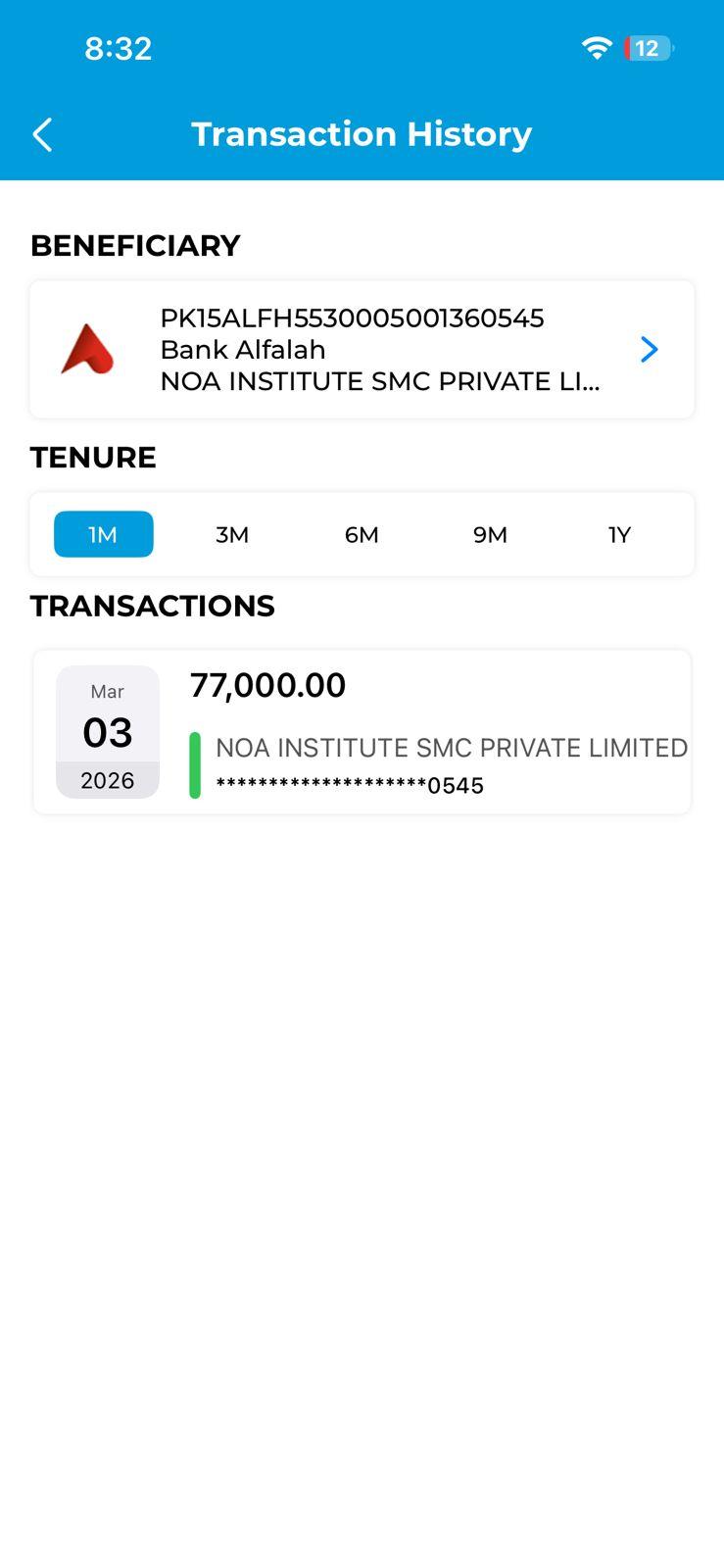This screenshot has height=1568, width=724.
Task: Switch to the 1Y tenure tab
Action: pyautogui.click(x=619, y=534)
